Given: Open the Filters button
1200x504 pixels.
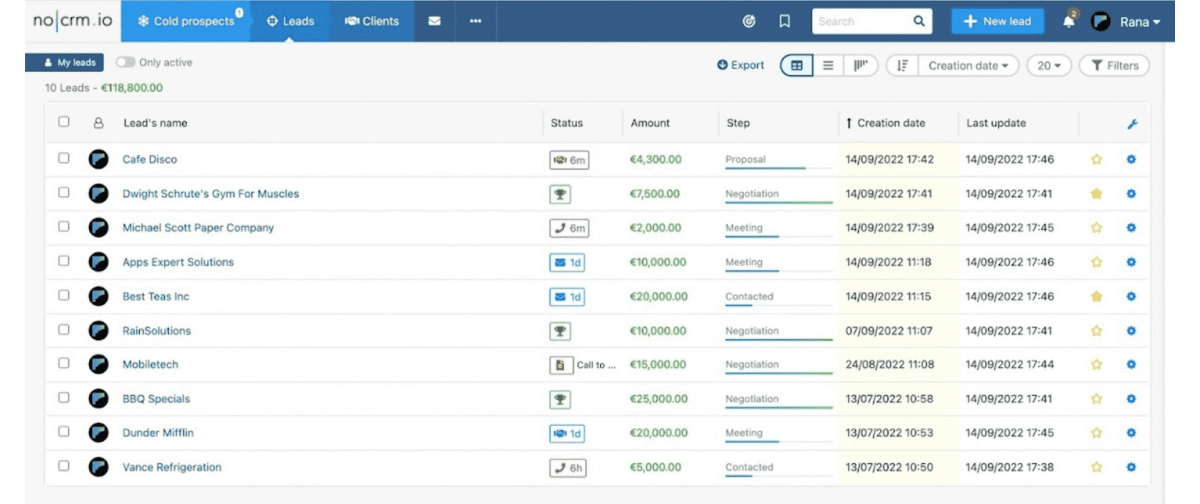Looking at the screenshot, I should point(1114,66).
